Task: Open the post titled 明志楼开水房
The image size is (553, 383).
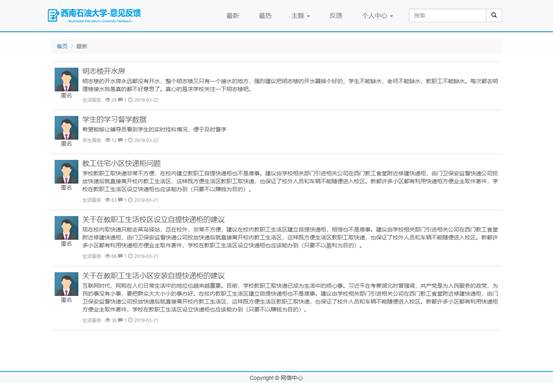Action: (x=104, y=71)
